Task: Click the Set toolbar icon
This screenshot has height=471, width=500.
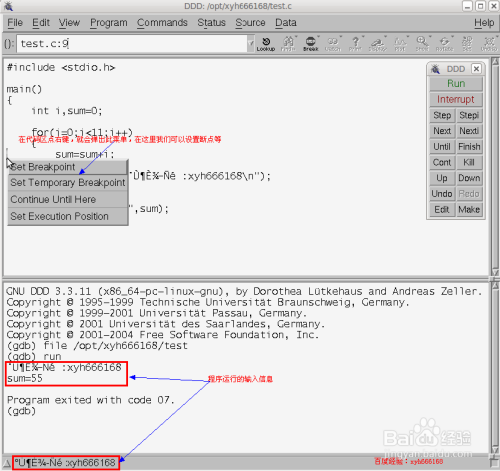Action: (x=467, y=44)
